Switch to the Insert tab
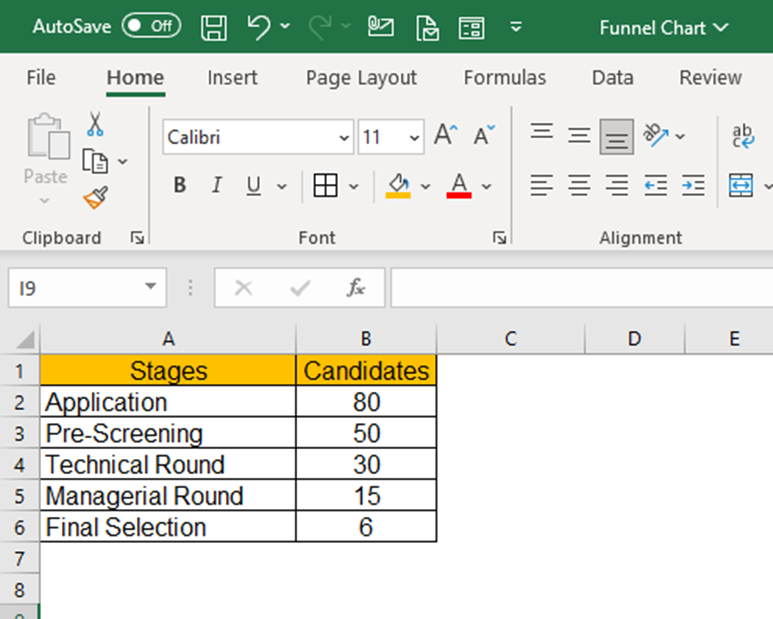This screenshot has width=773, height=619. point(232,78)
